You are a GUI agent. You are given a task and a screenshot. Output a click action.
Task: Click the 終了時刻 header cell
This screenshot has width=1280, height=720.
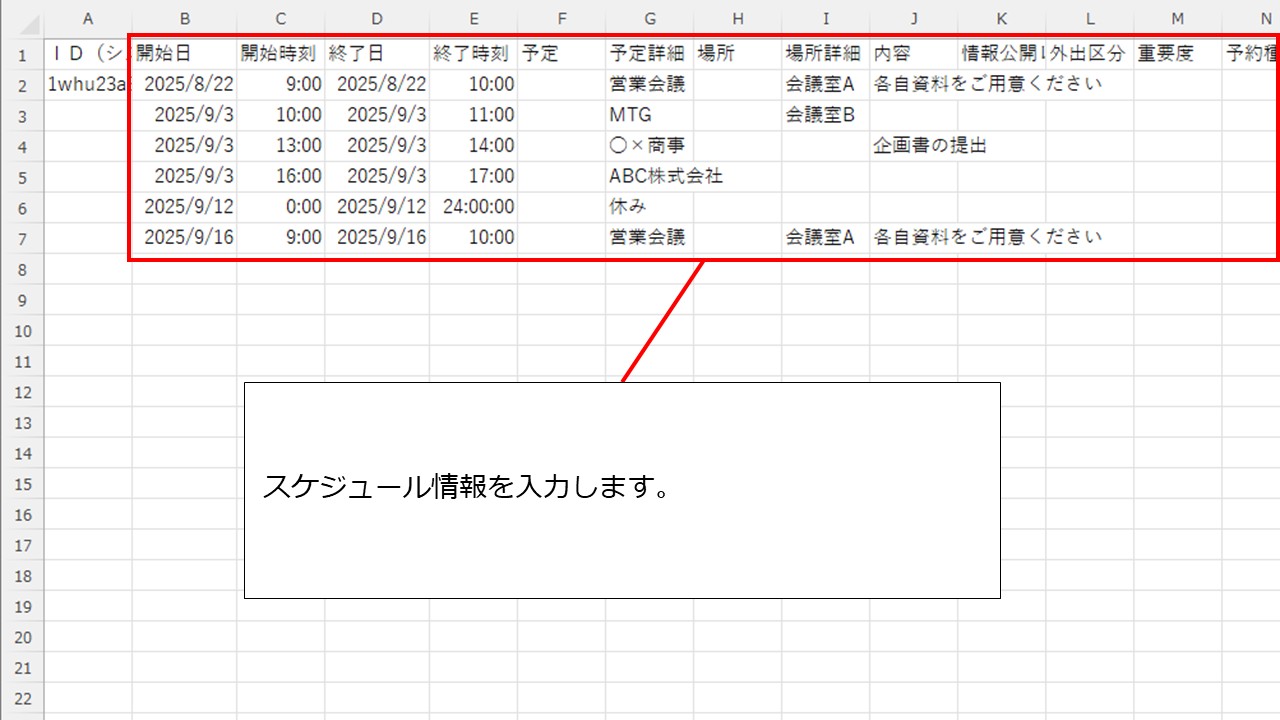click(474, 54)
